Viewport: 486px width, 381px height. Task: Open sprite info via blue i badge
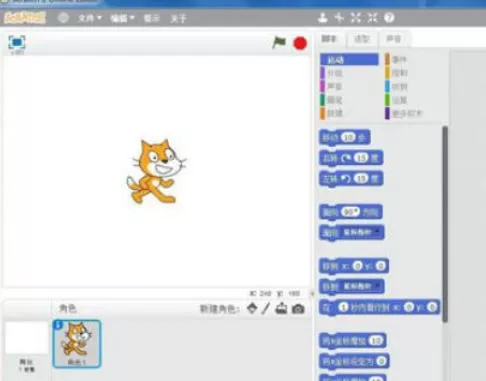click(x=58, y=325)
